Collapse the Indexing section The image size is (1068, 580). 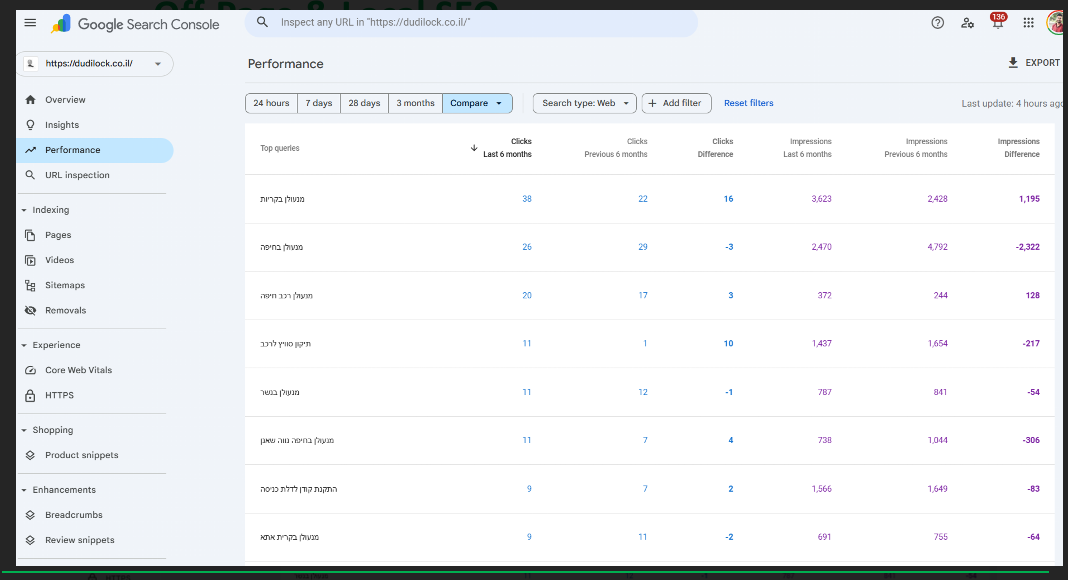pos(24,210)
